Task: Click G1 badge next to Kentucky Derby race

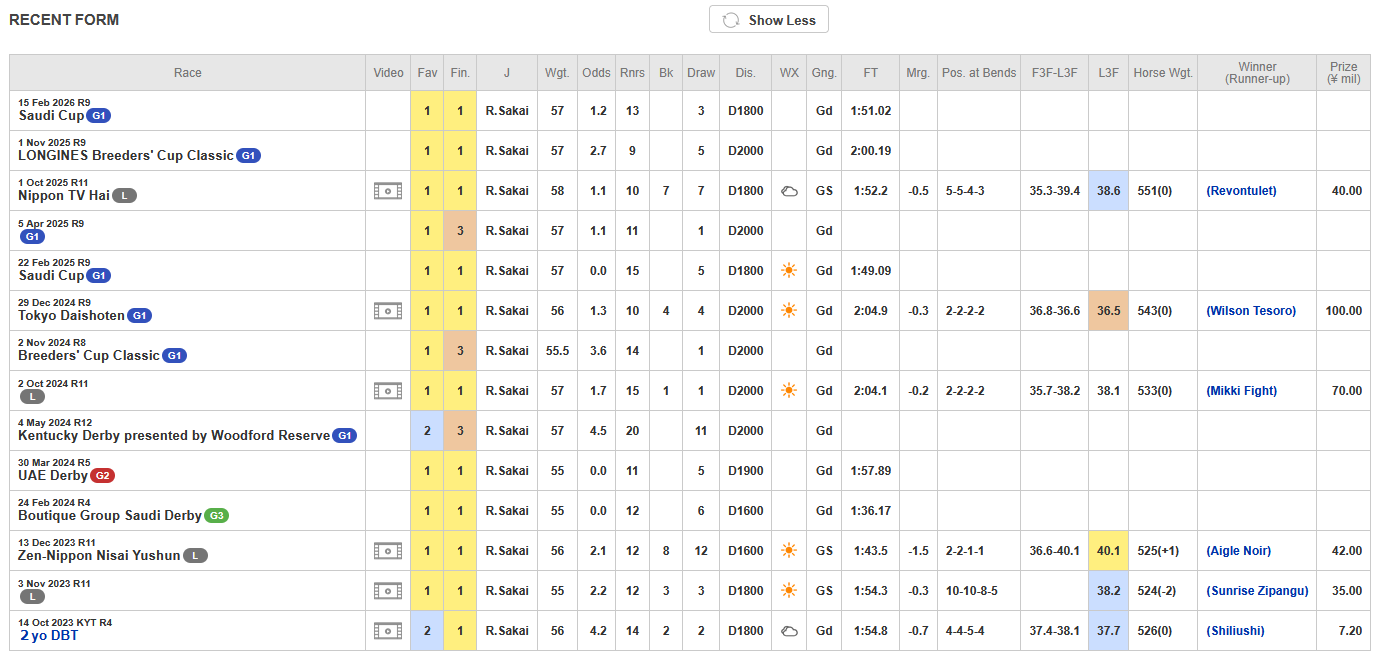Action: 345,436
